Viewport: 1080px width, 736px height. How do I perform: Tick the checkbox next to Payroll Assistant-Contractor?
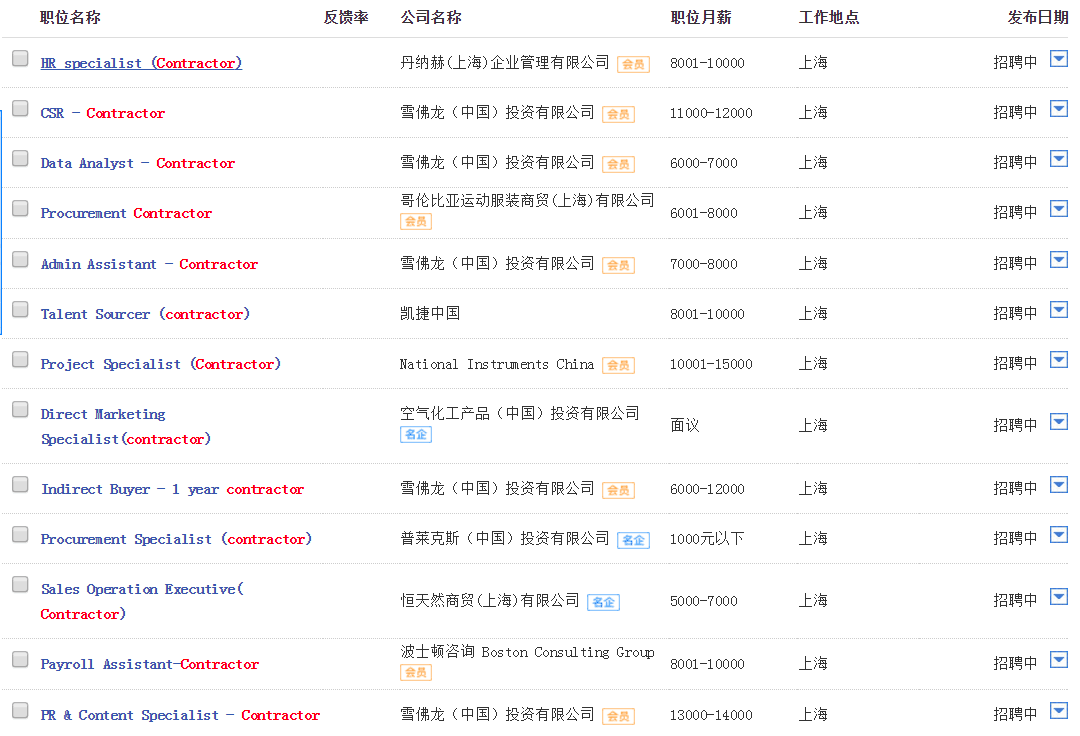(x=19, y=657)
